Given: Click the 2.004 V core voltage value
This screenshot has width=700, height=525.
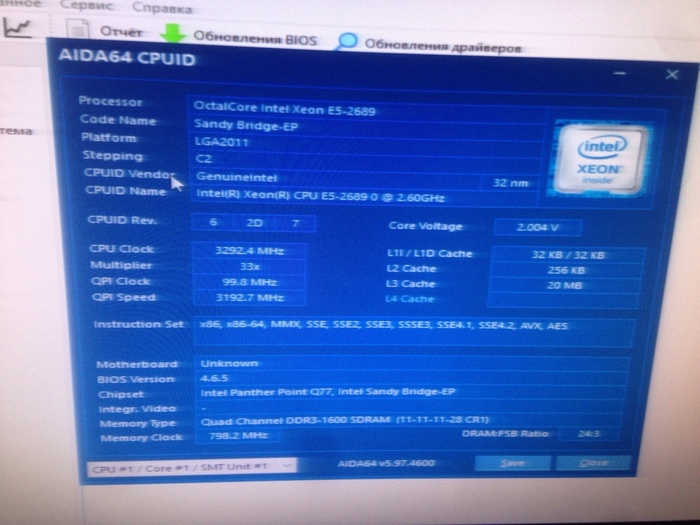Looking at the screenshot, I should pyautogui.click(x=538, y=227).
